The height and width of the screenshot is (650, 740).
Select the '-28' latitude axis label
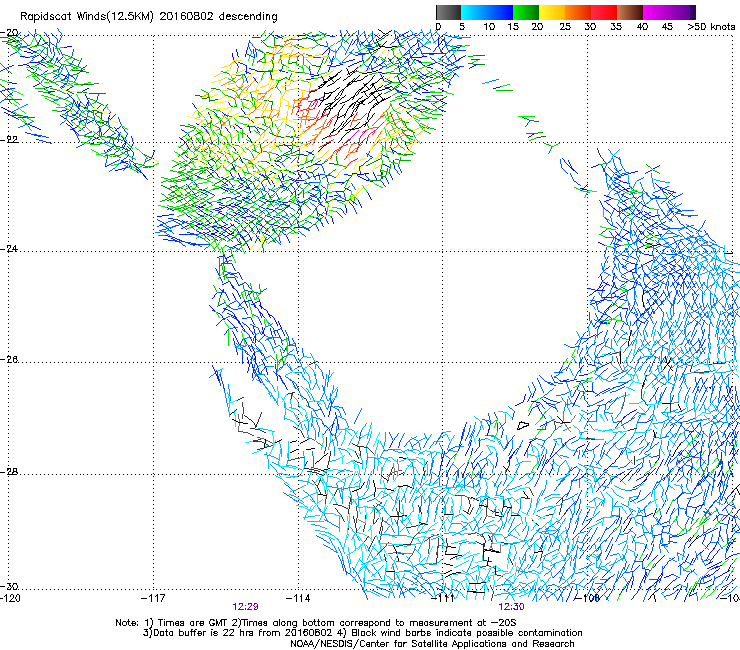[9, 472]
